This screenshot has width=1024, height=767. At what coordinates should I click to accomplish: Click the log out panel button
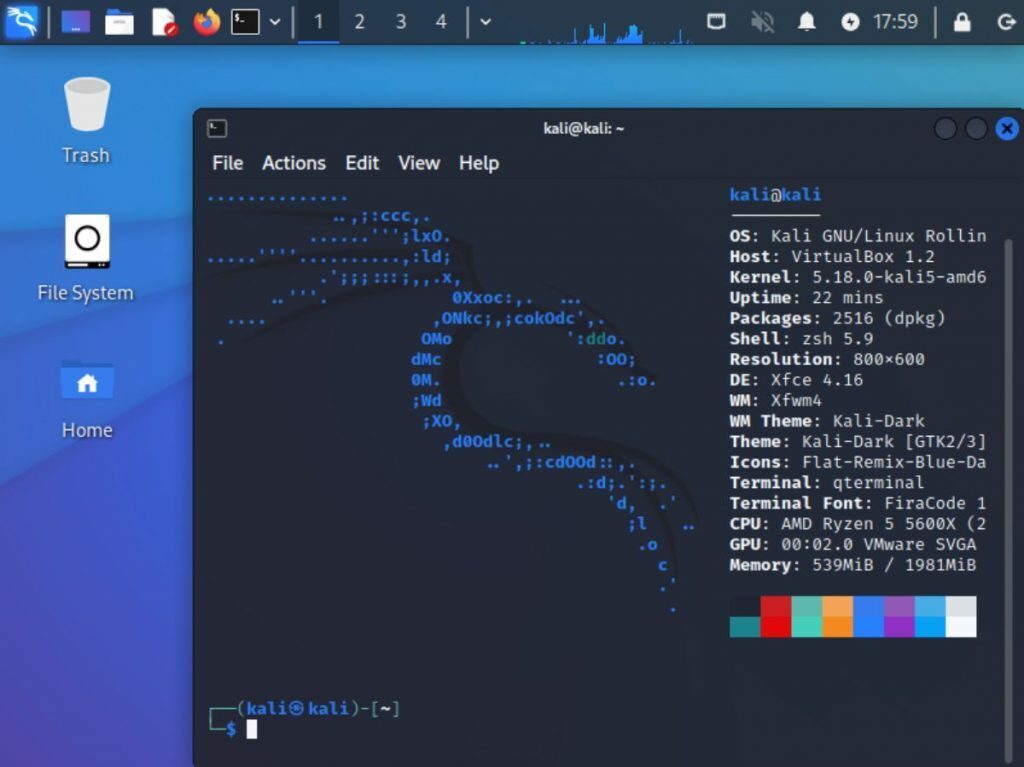pyautogui.click(x=1006, y=22)
